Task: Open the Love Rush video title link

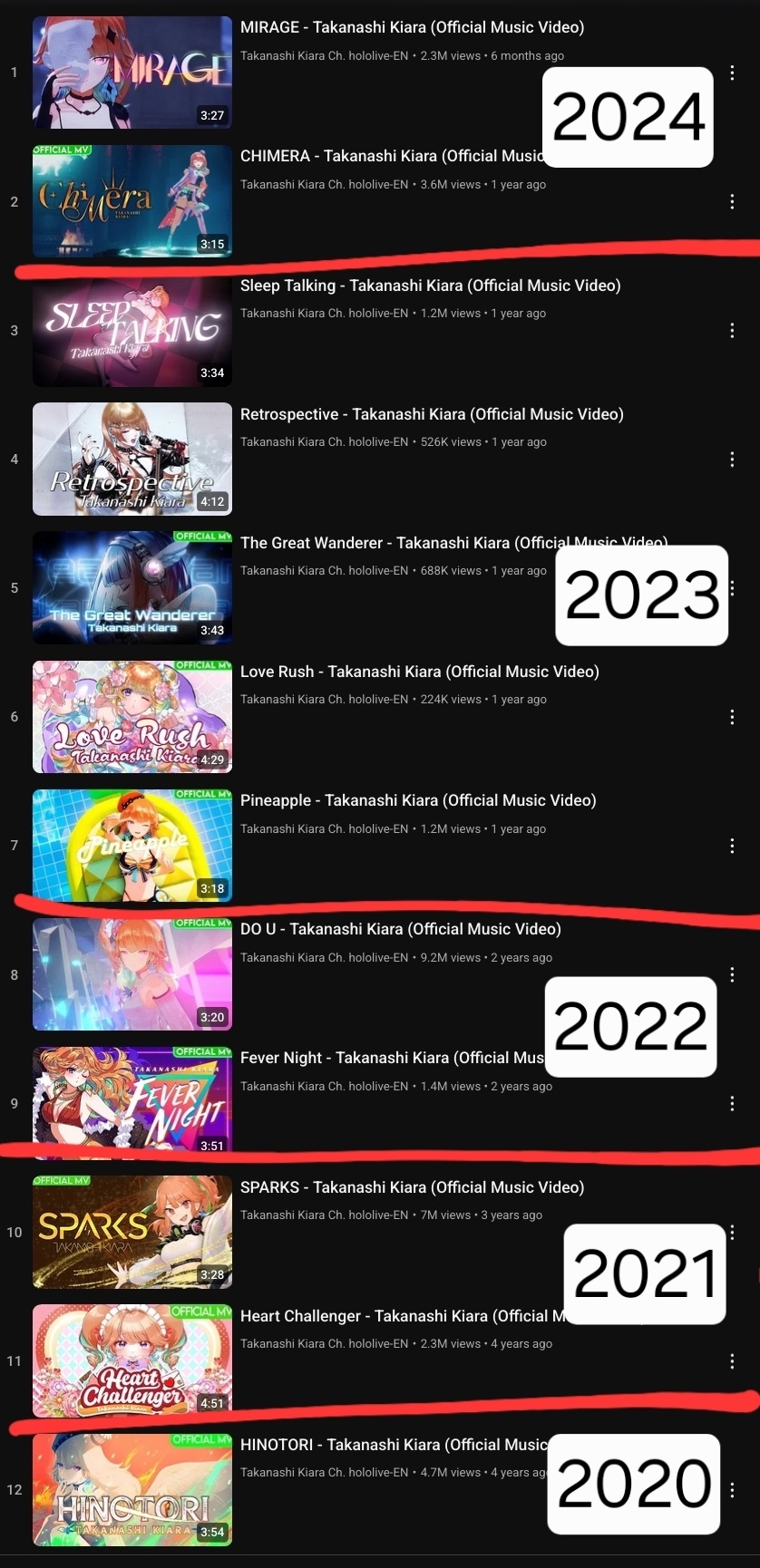Action: [x=420, y=672]
